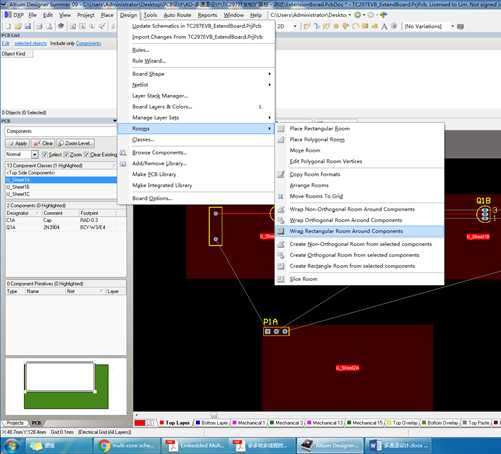The height and width of the screenshot is (454, 501).
Task: Click the red current-layer color swatch
Action: click(140, 423)
